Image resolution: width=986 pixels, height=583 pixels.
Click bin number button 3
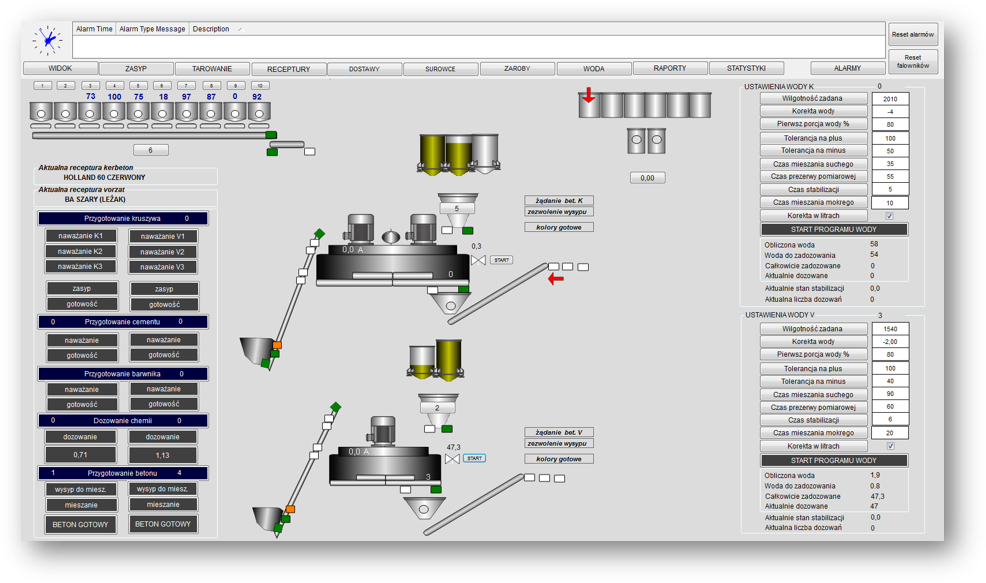pos(90,86)
